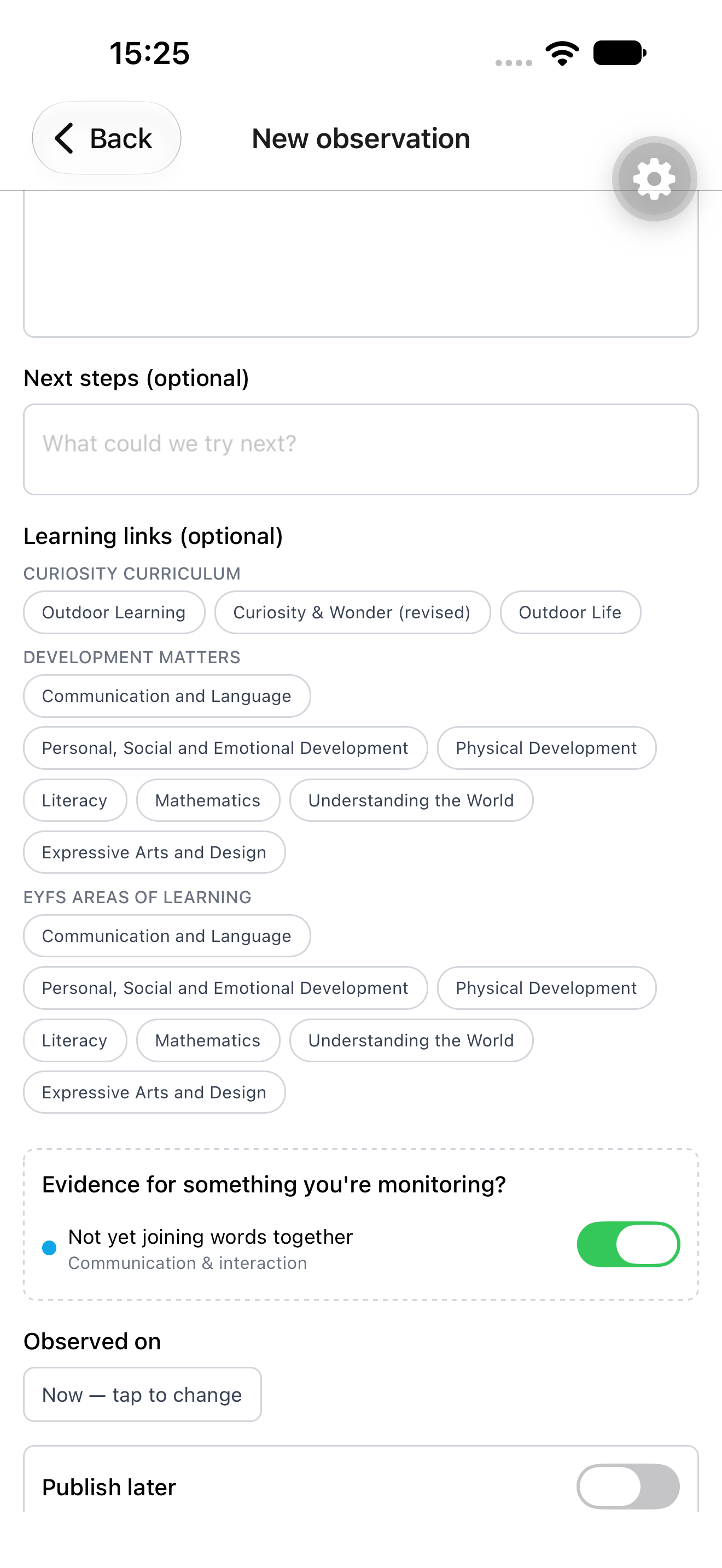Image resolution: width=722 pixels, height=1568 pixels.
Task: Open the 'Now — tap to change' date picker
Action: (142, 1395)
